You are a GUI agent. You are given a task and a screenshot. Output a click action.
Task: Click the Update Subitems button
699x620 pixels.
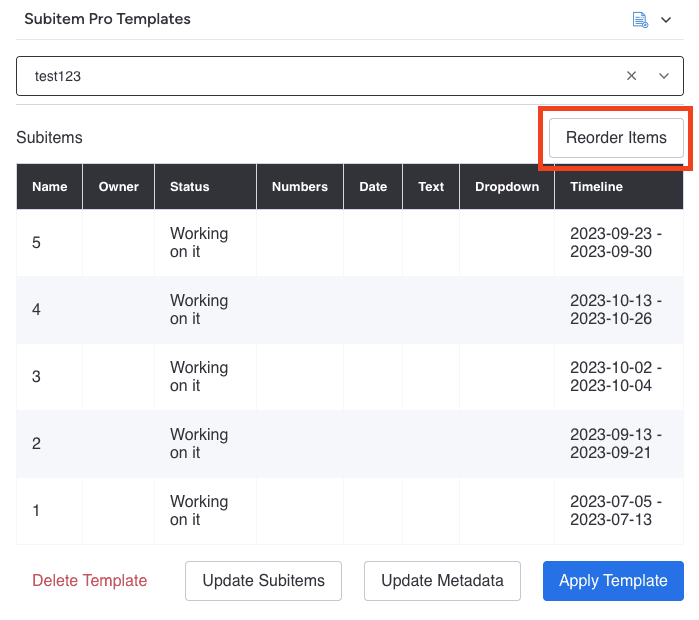(263, 581)
